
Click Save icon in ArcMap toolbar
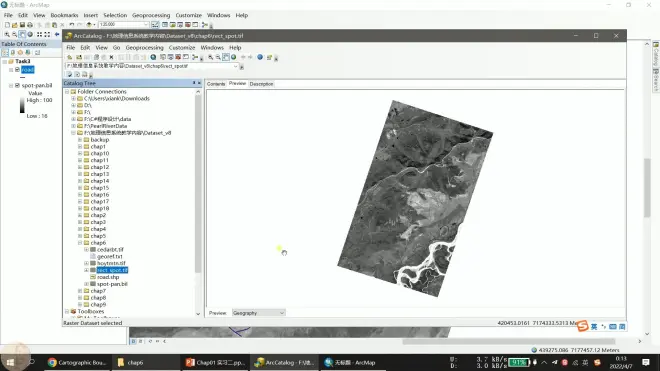[22, 25]
